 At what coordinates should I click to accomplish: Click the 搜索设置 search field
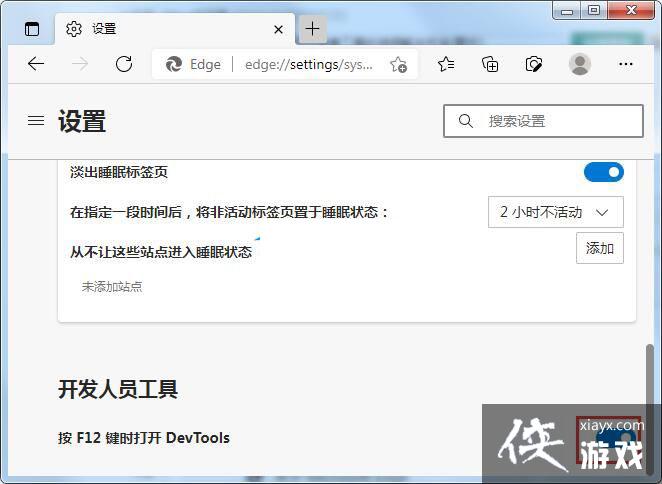pos(543,121)
